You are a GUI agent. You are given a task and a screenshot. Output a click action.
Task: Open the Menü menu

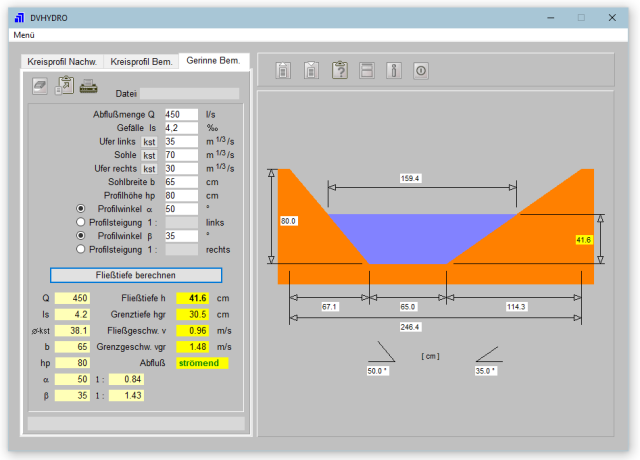coord(24,35)
